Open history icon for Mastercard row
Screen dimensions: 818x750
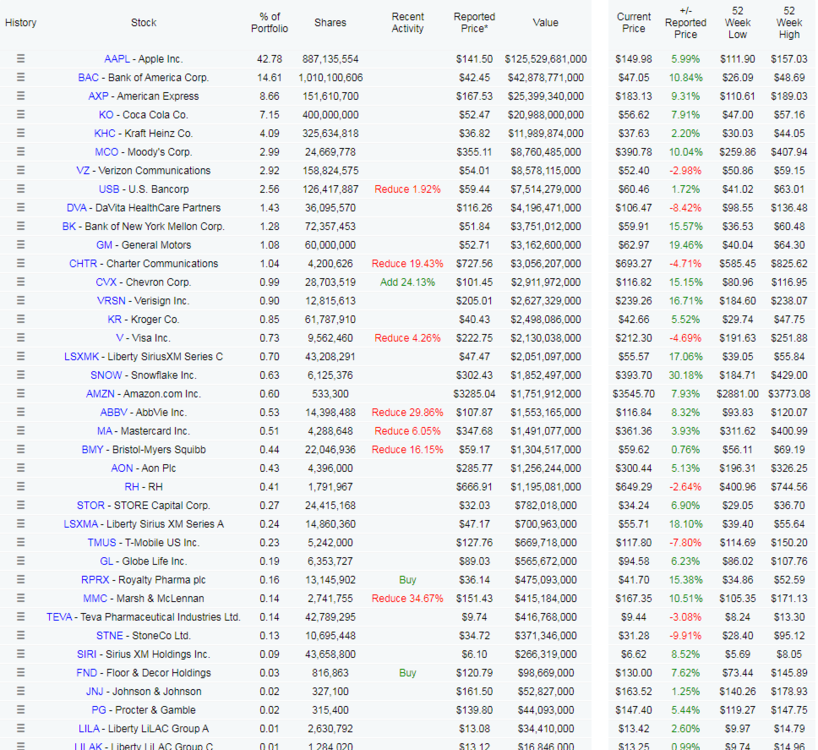(x=21, y=431)
